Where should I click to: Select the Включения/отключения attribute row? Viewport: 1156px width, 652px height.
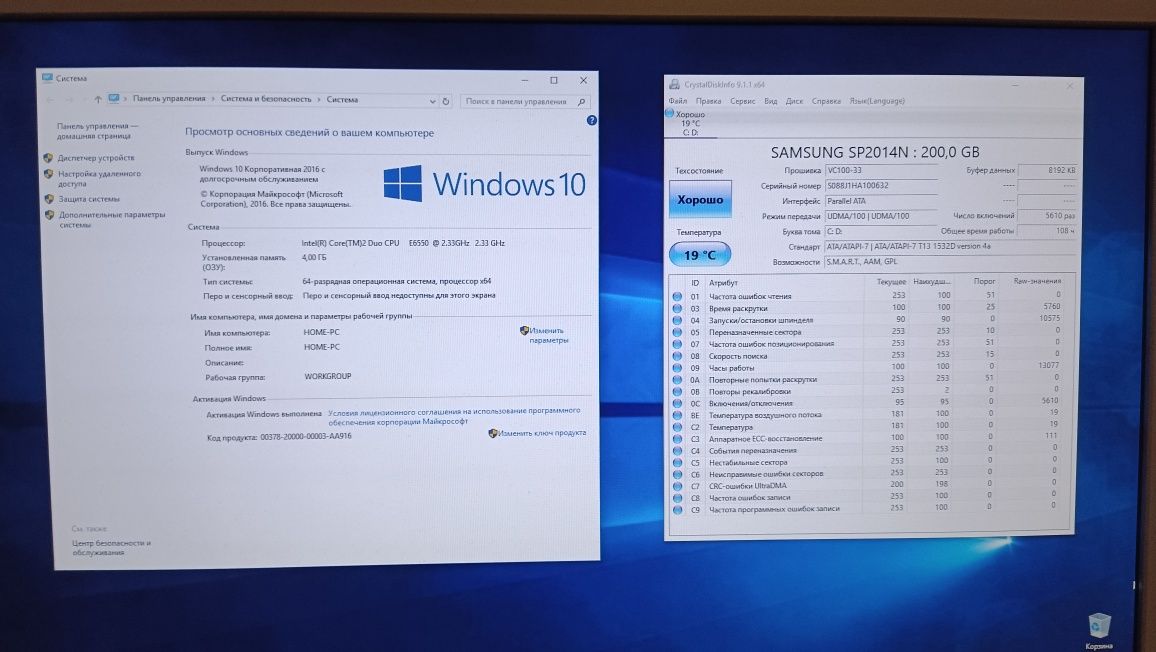869,403
